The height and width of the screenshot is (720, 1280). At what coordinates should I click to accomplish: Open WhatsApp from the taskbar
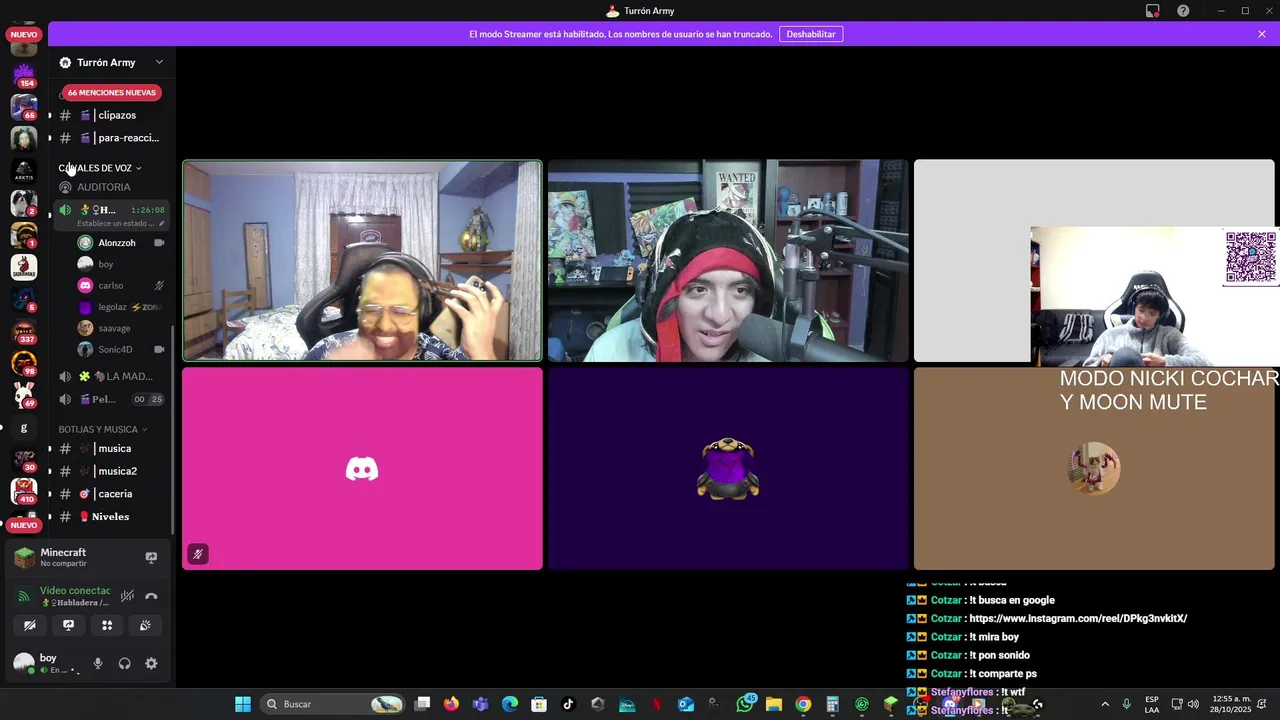pyautogui.click(x=745, y=704)
